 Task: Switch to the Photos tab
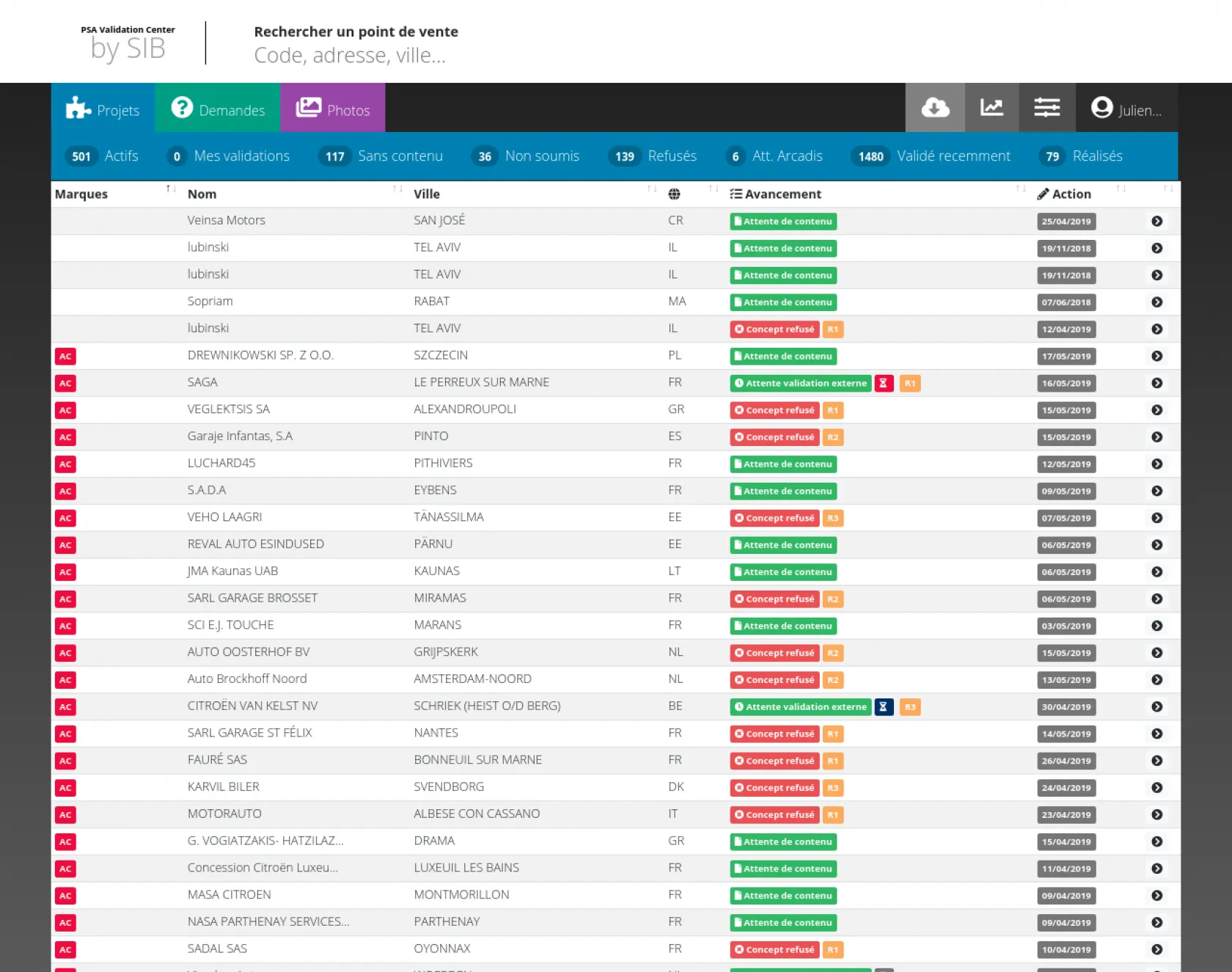click(333, 109)
